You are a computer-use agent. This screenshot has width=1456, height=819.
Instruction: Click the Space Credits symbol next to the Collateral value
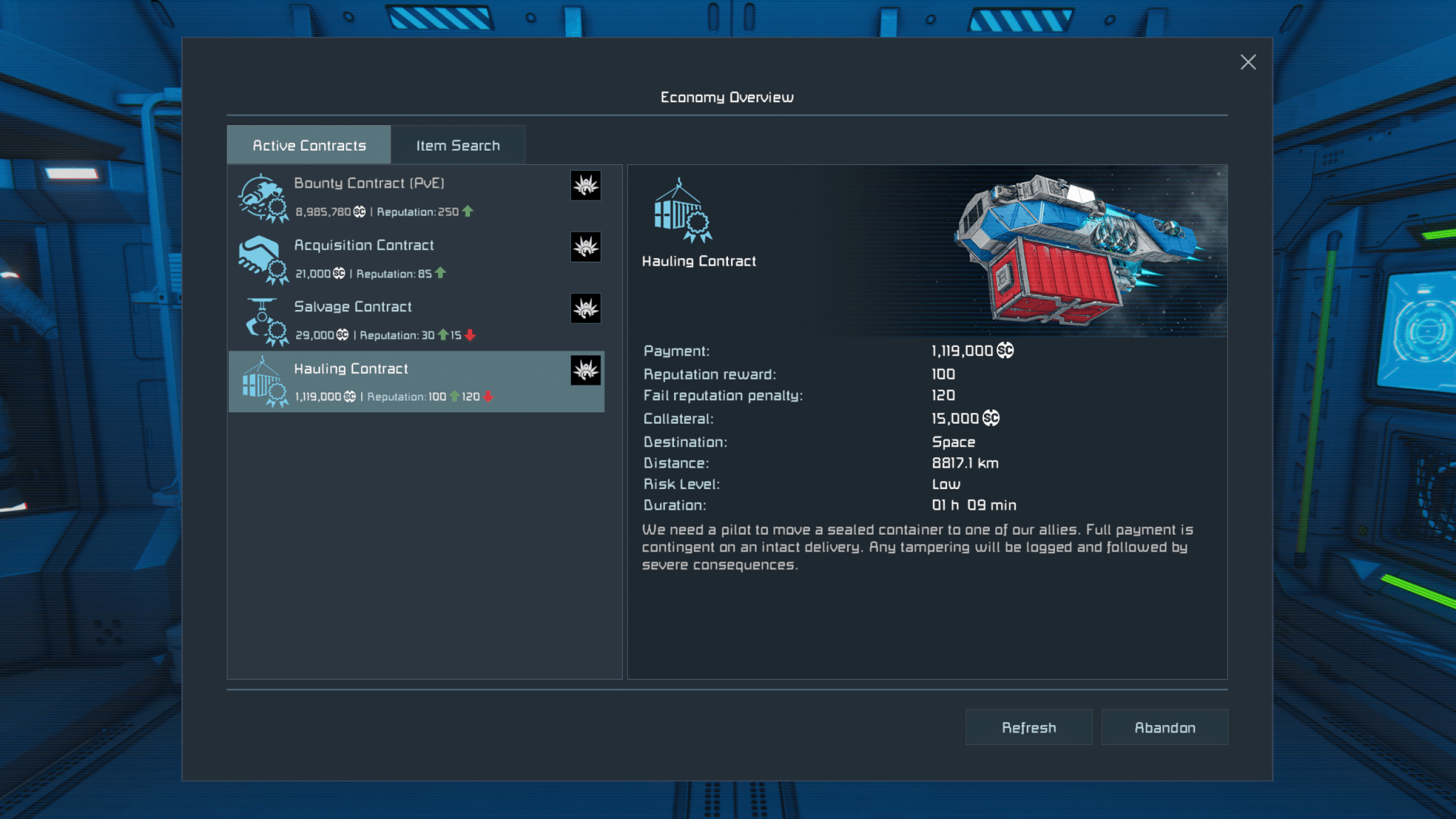991,418
